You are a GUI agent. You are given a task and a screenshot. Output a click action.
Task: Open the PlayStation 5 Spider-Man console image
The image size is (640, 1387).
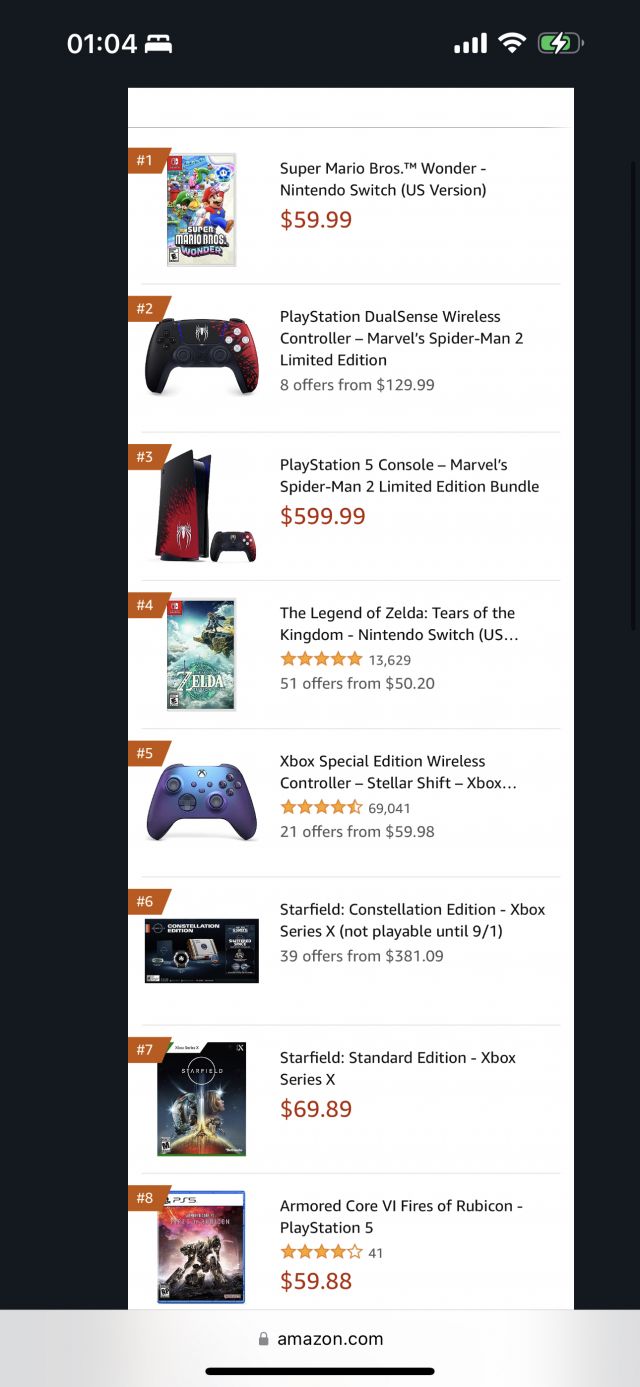point(204,506)
